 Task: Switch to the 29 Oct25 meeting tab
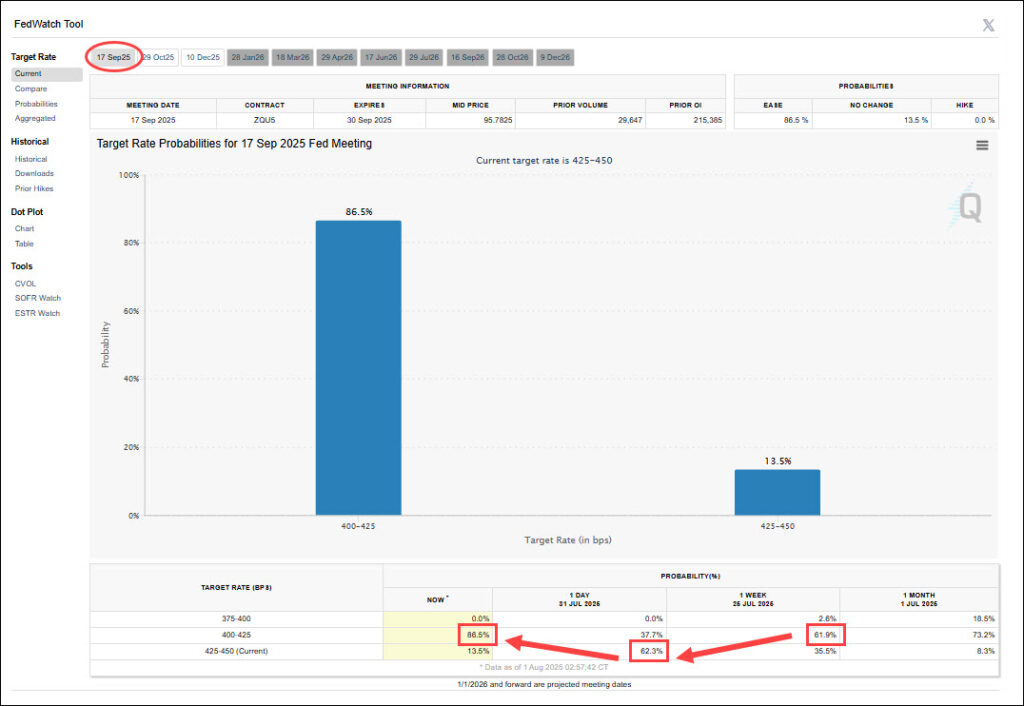click(158, 58)
